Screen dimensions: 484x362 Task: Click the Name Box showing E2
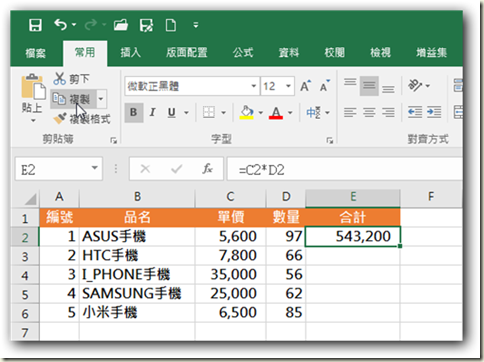click(59, 169)
